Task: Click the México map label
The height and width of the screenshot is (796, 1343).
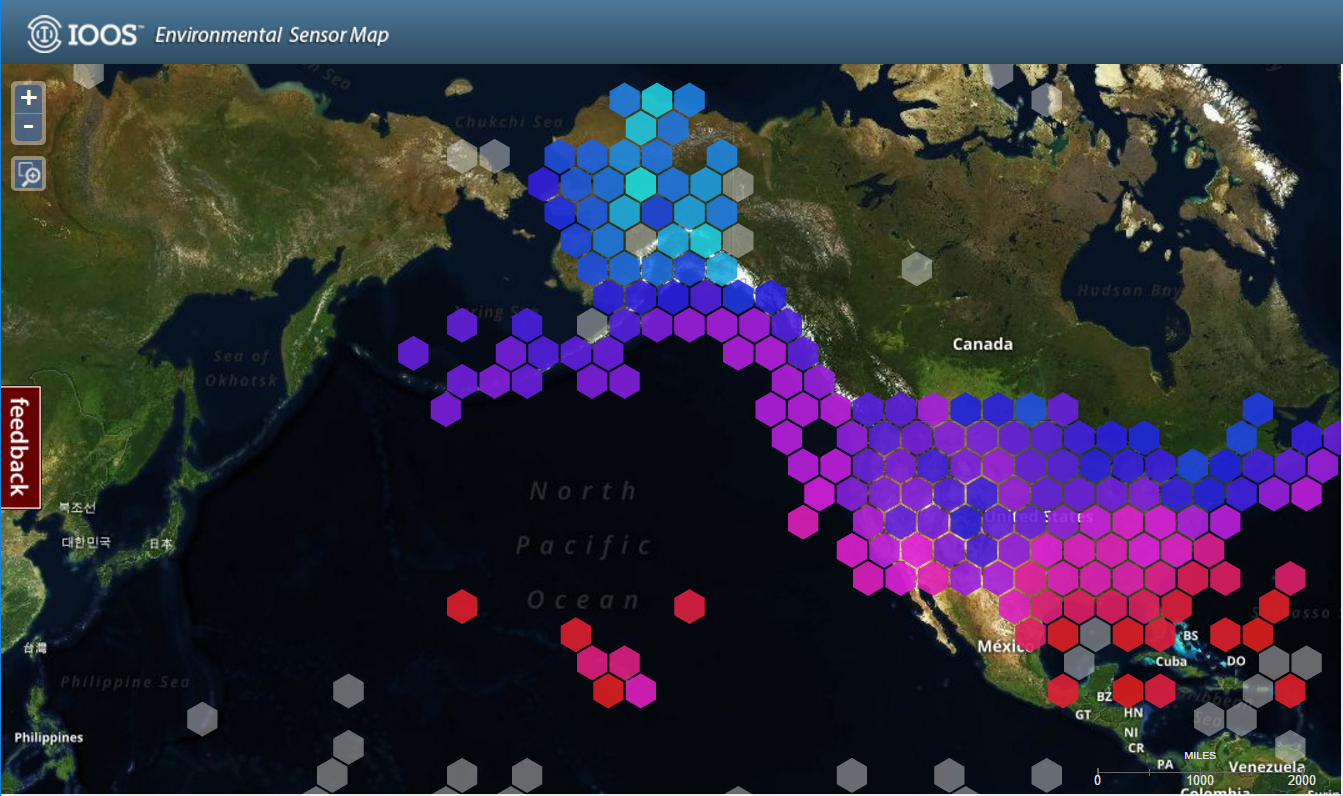Action: [1007, 646]
